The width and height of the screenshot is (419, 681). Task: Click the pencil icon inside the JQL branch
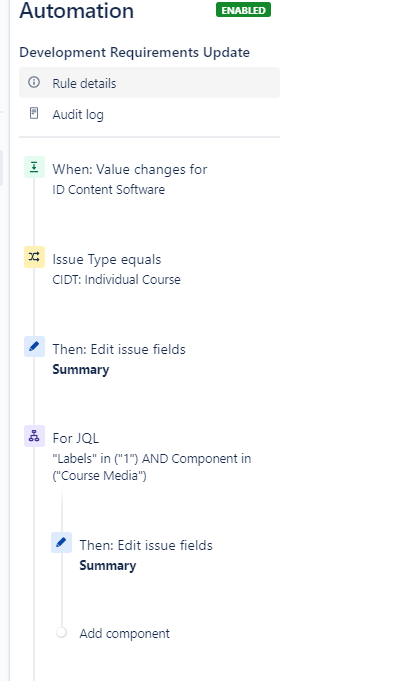click(61, 542)
